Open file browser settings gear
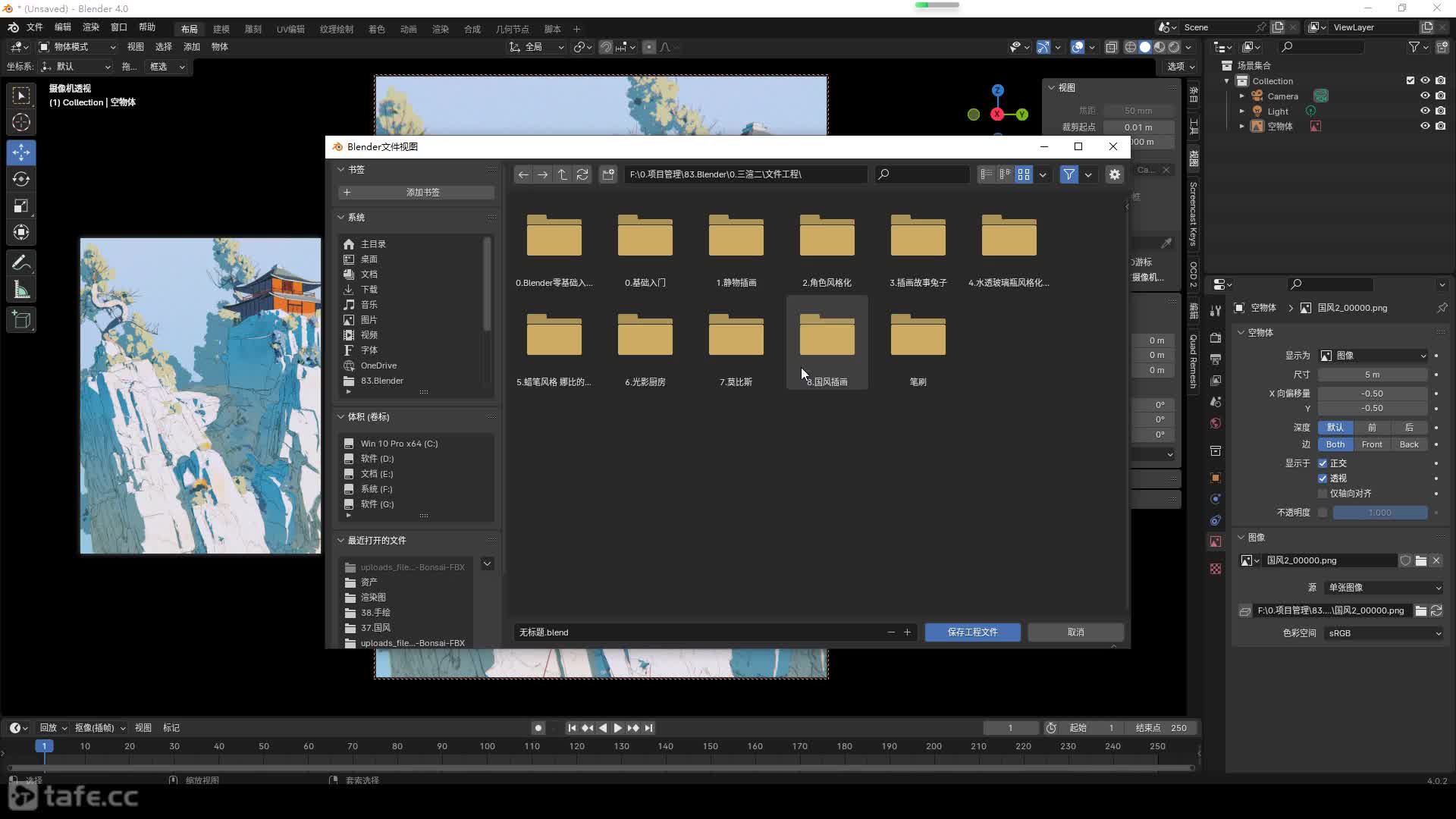The image size is (1456, 819). click(1114, 174)
